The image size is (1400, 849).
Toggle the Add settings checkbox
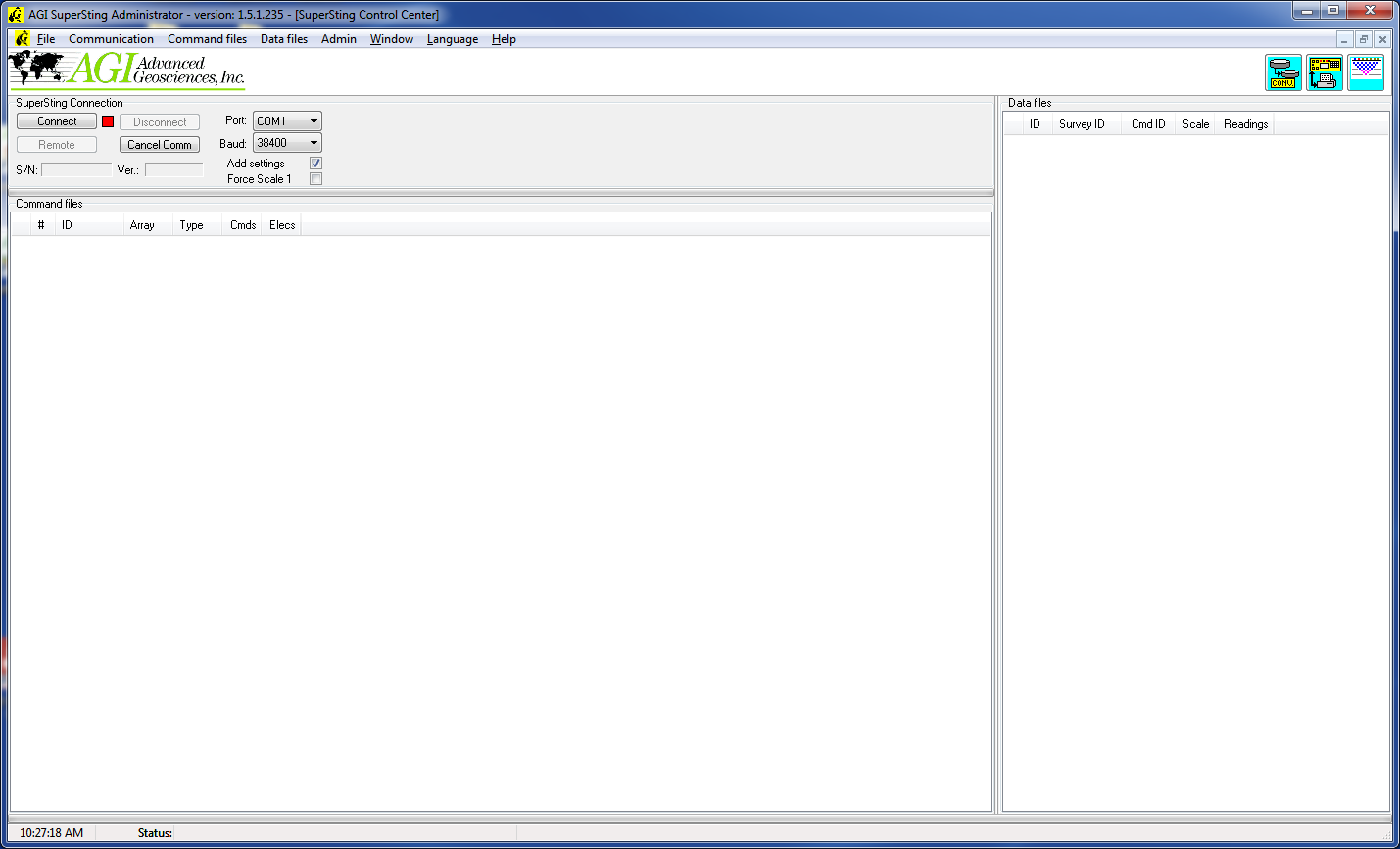[x=315, y=164]
